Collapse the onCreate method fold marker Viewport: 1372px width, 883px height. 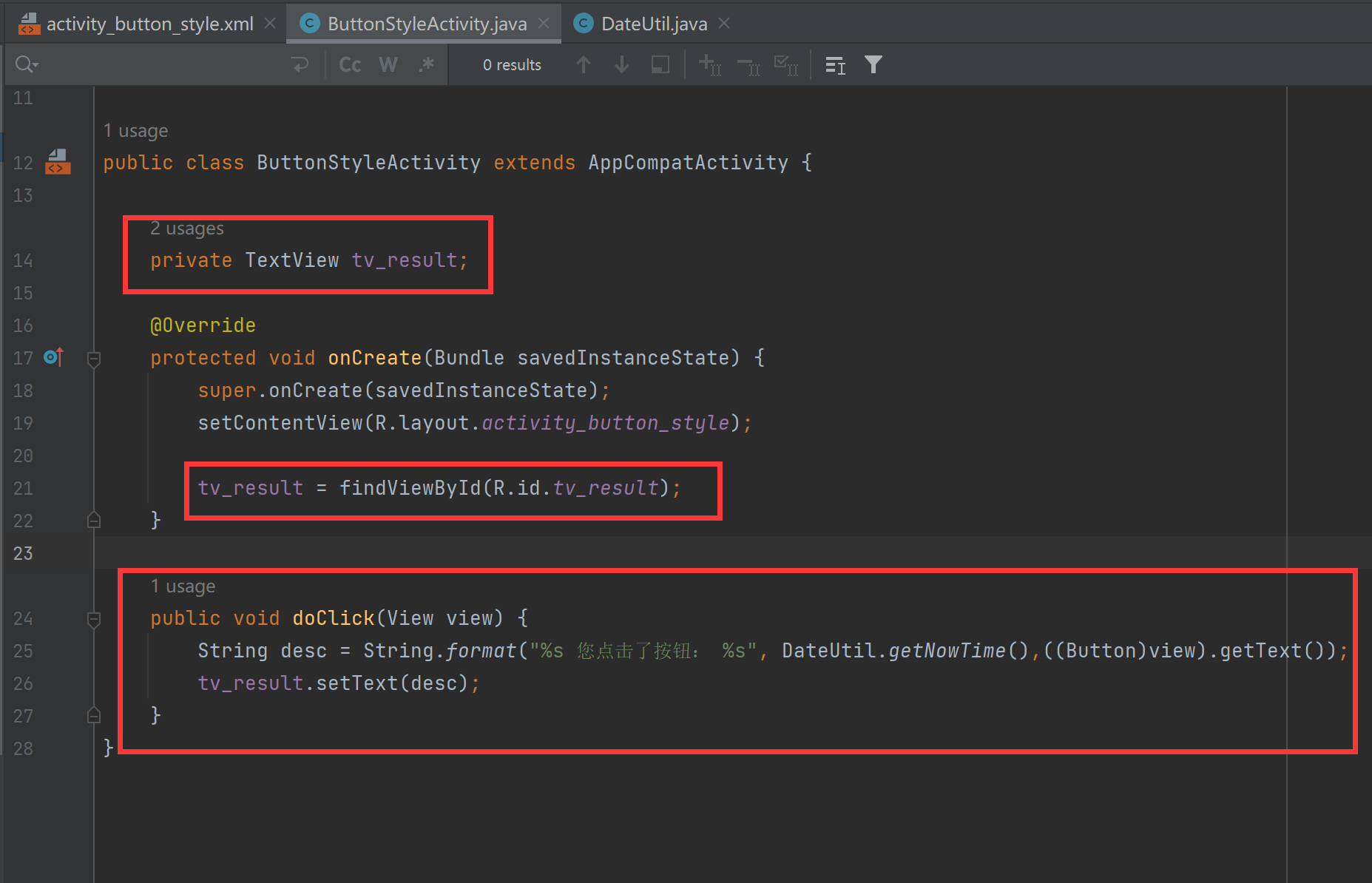click(x=94, y=359)
